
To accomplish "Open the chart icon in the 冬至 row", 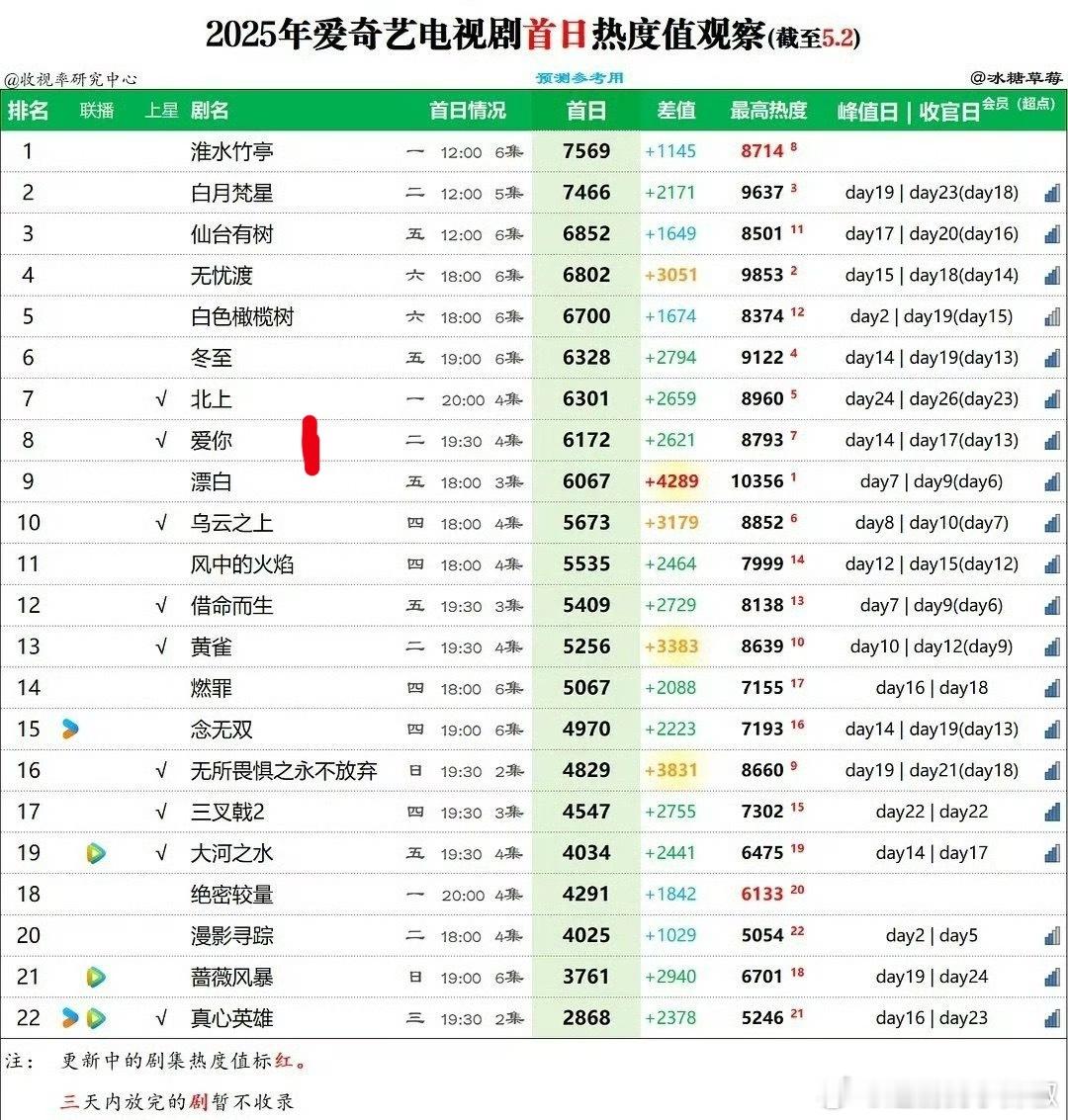I will click(x=1051, y=358).
